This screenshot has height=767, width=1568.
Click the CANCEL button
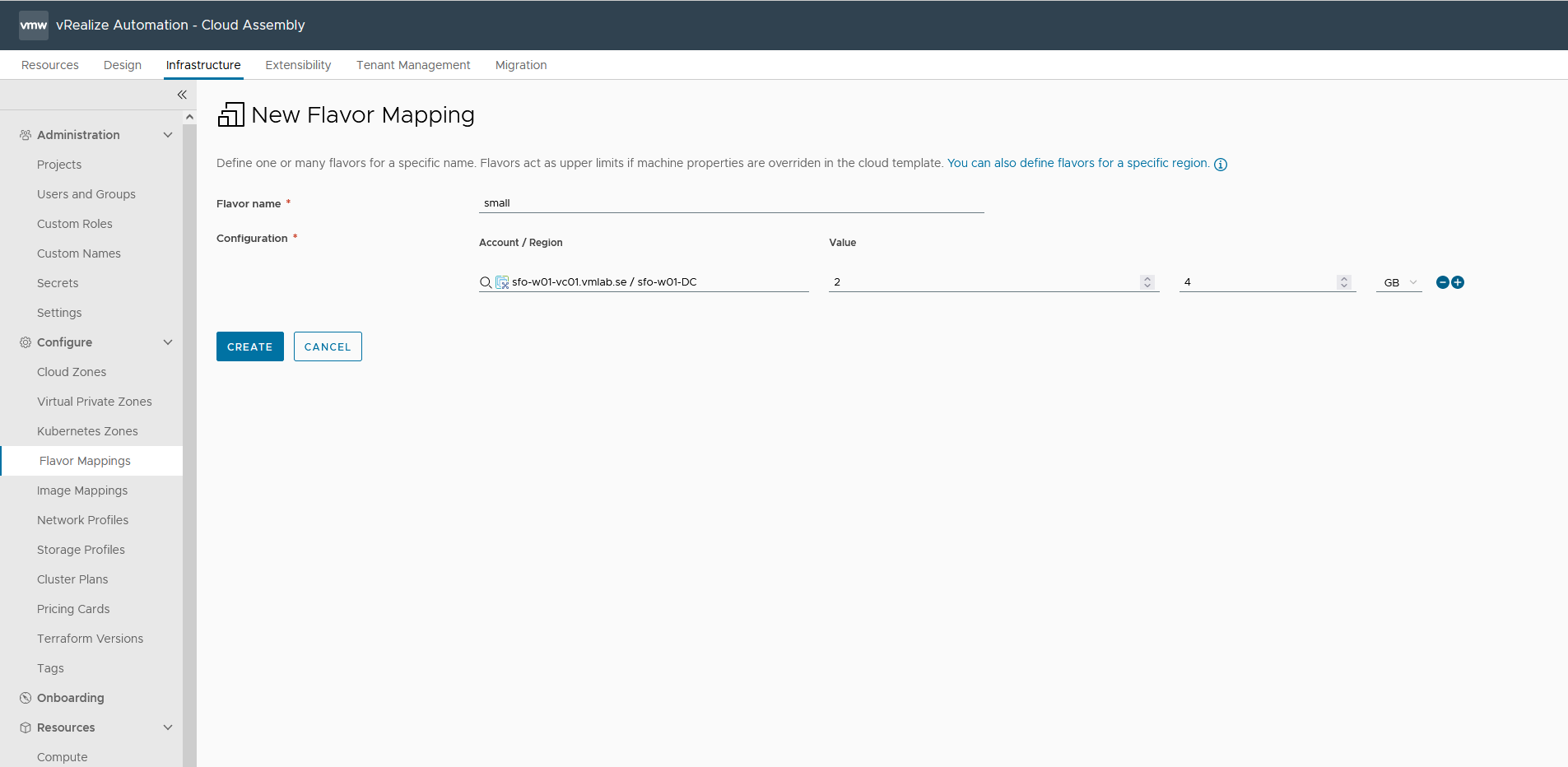[328, 346]
